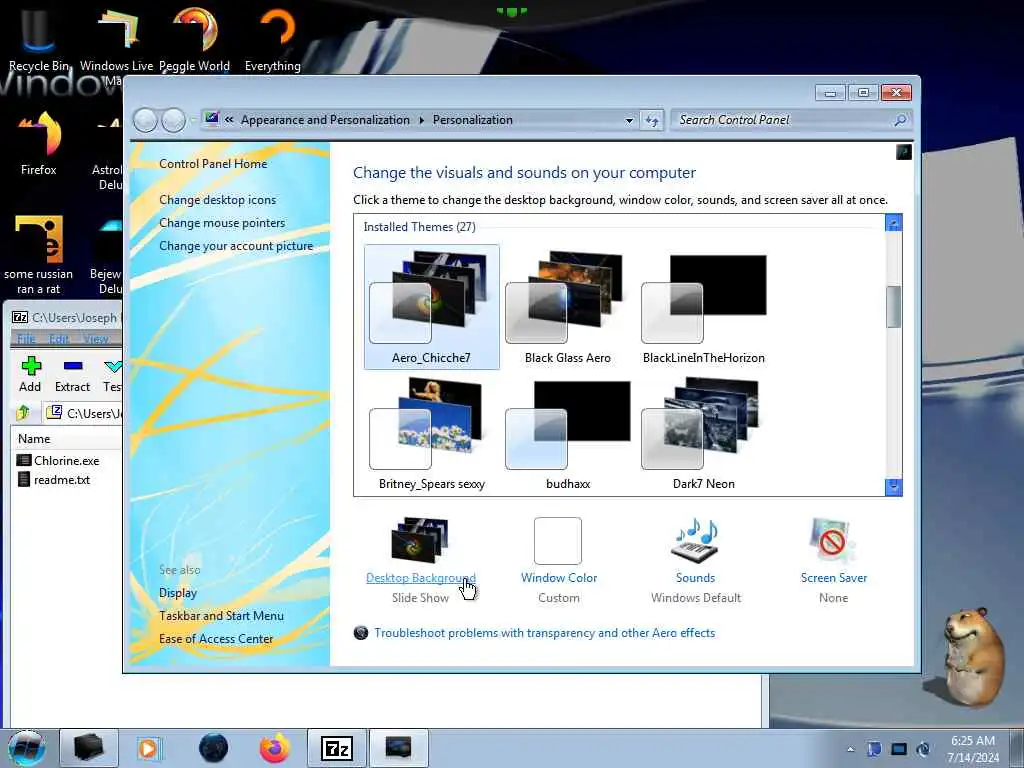Go up one folder in 7-Zip
This screenshot has height=768, width=1024.
click(x=24, y=413)
